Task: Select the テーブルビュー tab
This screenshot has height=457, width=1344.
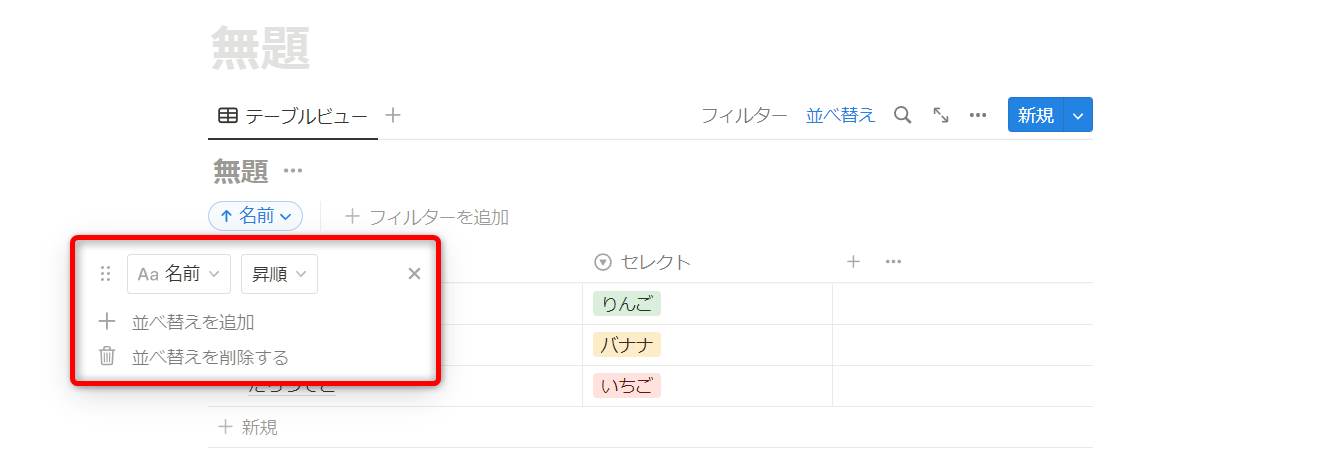Action: 293,115
